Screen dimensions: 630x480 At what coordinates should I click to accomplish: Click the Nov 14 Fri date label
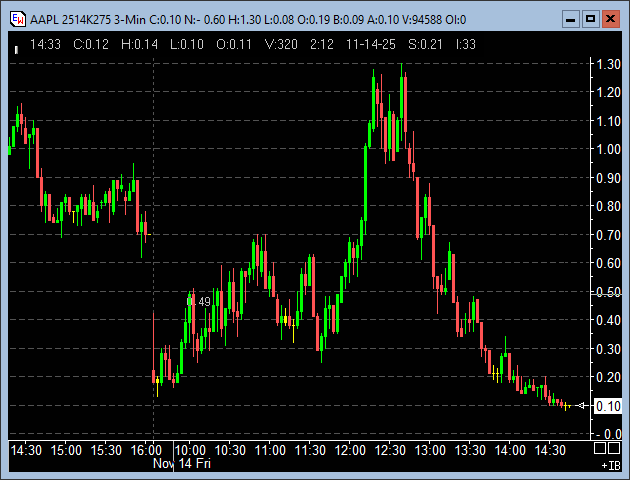click(182, 464)
